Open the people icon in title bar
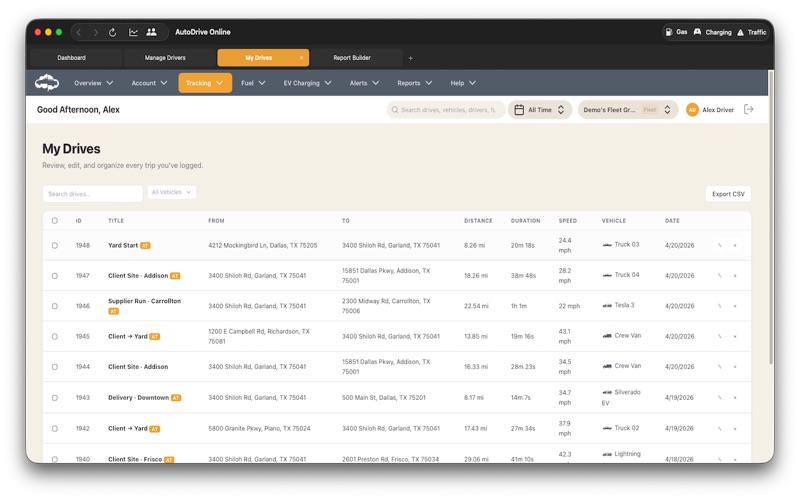 (152, 32)
